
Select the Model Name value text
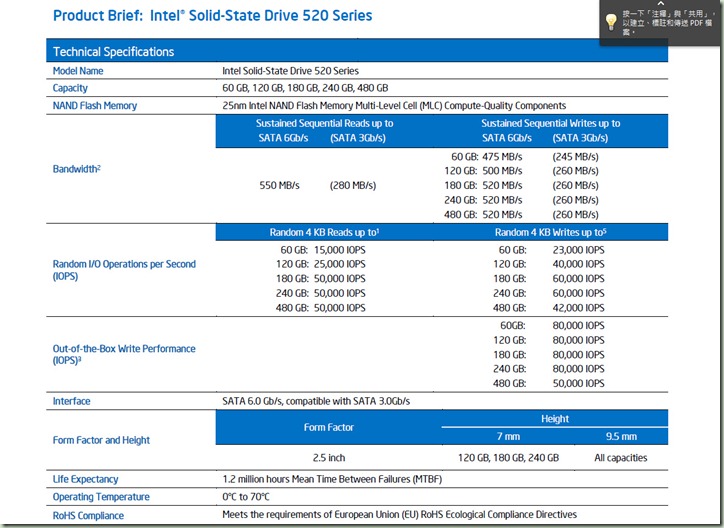pyautogui.click(x=290, y=71)
